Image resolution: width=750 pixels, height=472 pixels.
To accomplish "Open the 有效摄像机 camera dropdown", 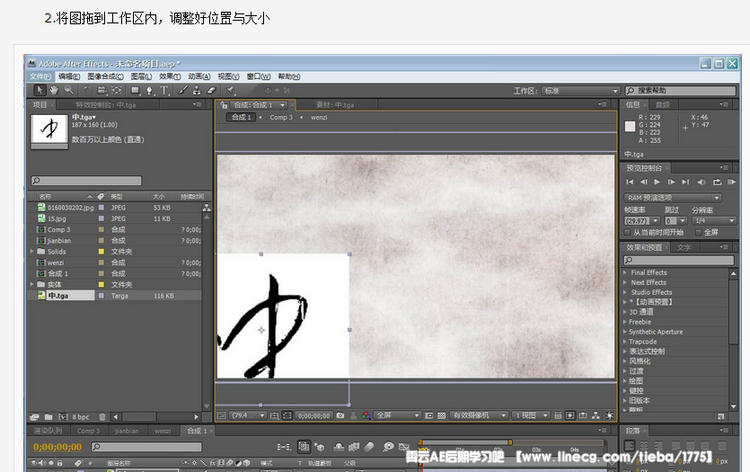I will pos(479,416).
